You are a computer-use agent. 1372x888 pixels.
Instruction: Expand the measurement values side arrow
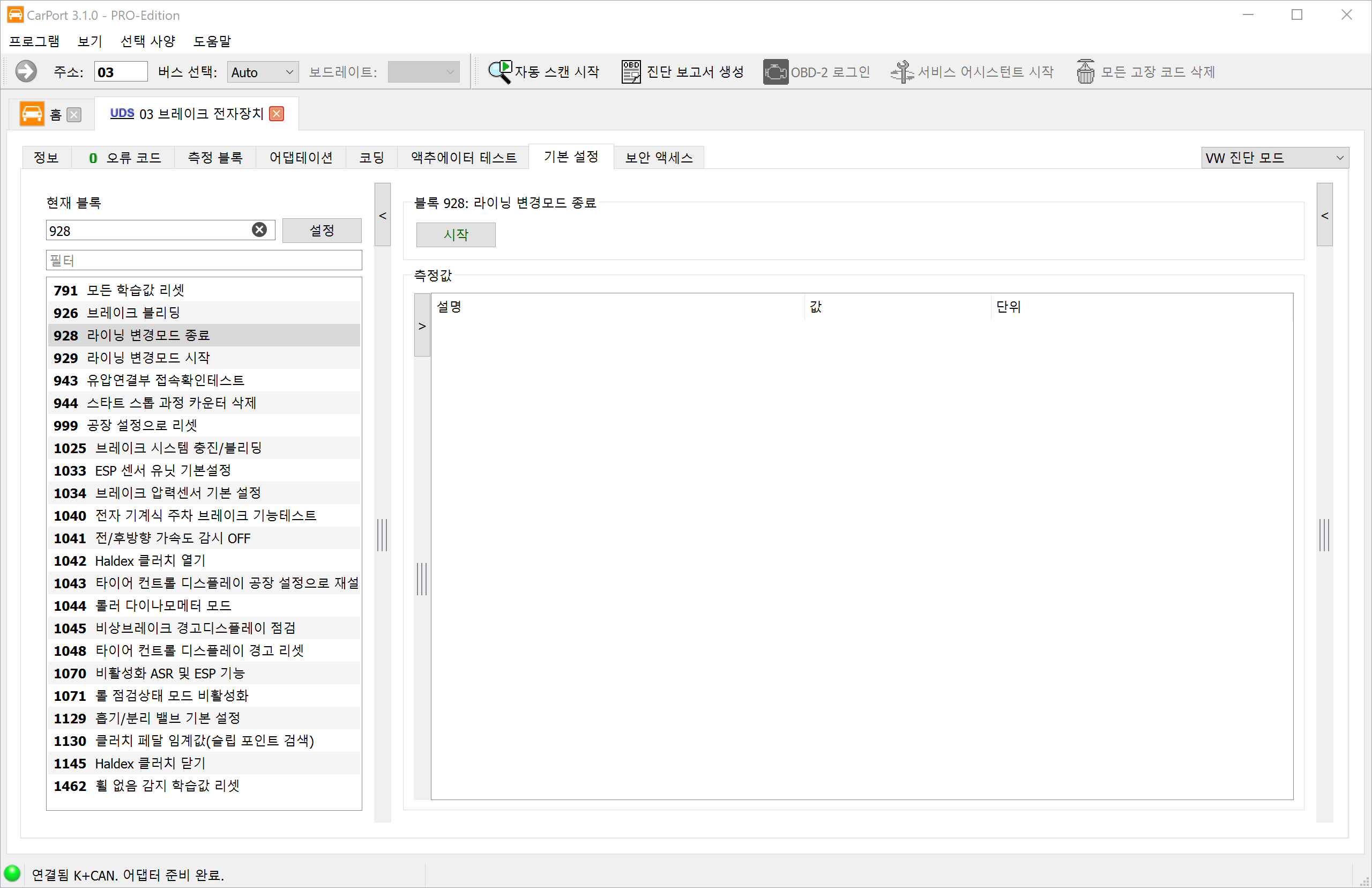point(422,326)
